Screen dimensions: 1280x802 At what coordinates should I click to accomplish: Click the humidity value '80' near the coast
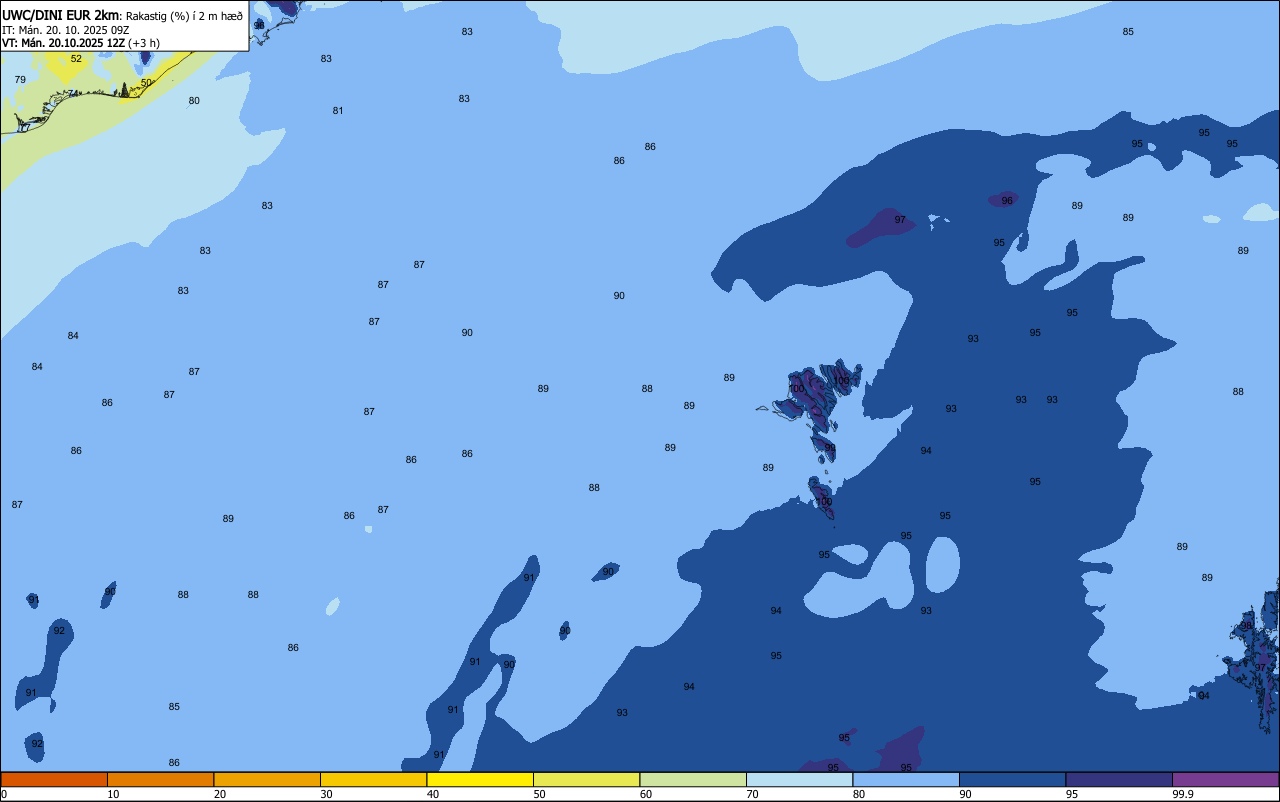pyautogui.click(x=194, y=101)
